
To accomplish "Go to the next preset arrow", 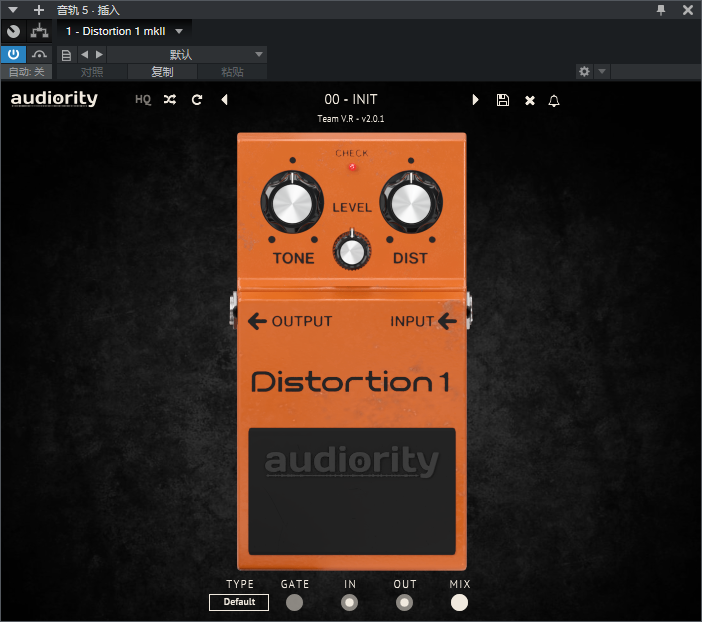I will point(475,99).
